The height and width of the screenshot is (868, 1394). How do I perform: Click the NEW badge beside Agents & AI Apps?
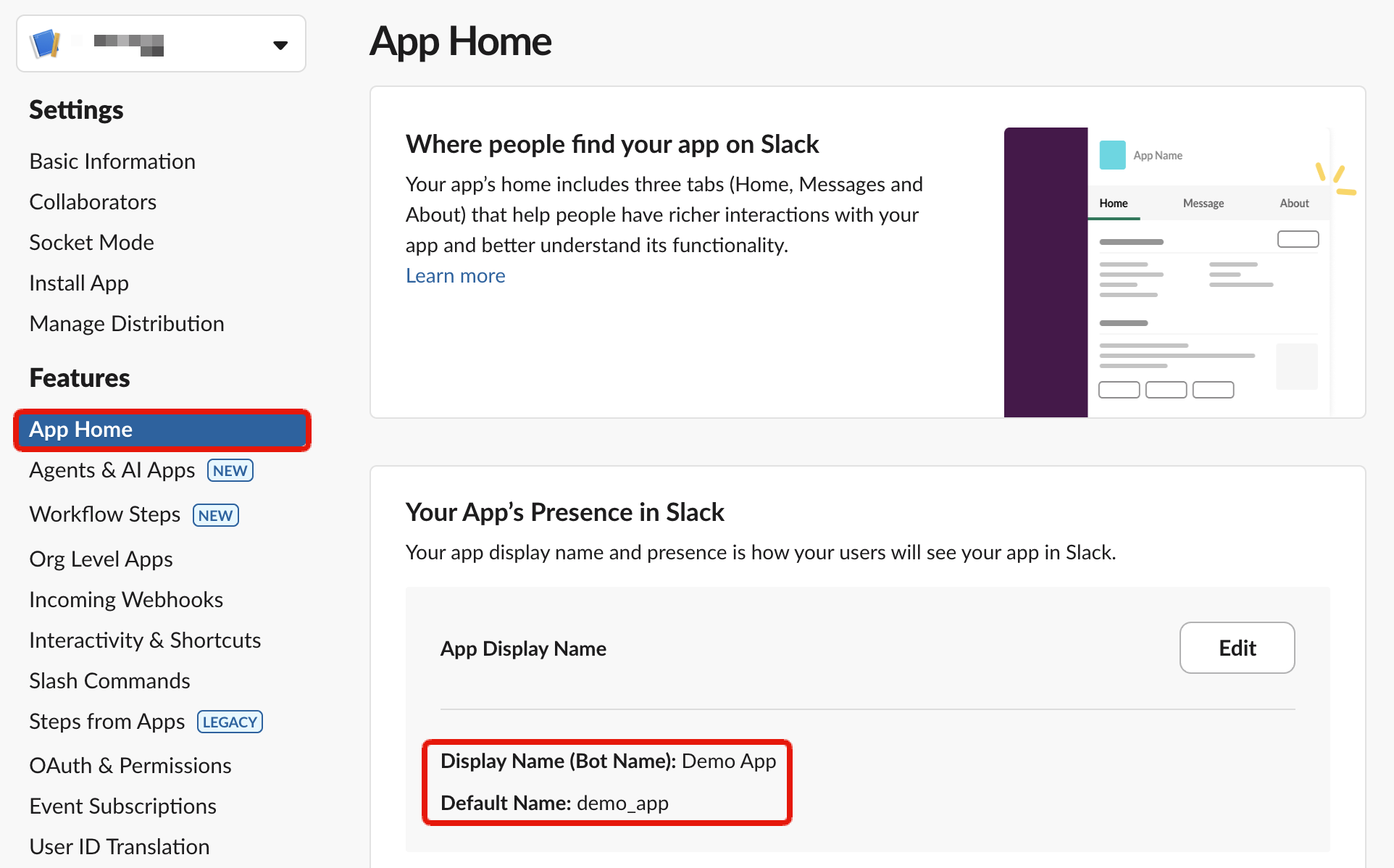tap(230, 470)
